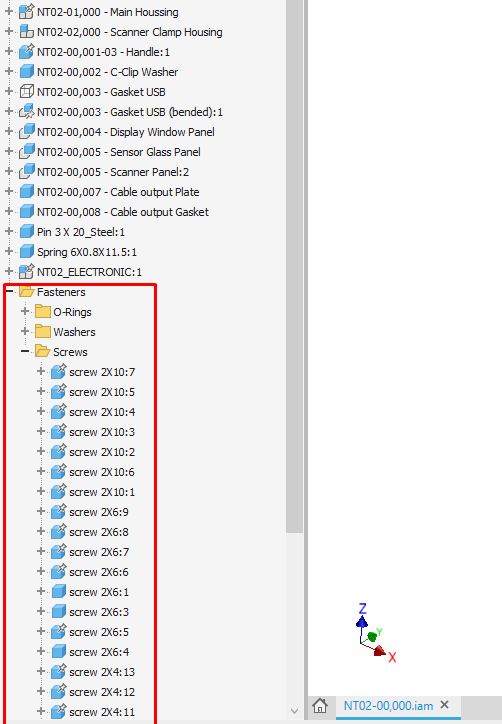Collapse the Fasteners folder
This screenshot has width=502, height=724.
tap(9, 291)
